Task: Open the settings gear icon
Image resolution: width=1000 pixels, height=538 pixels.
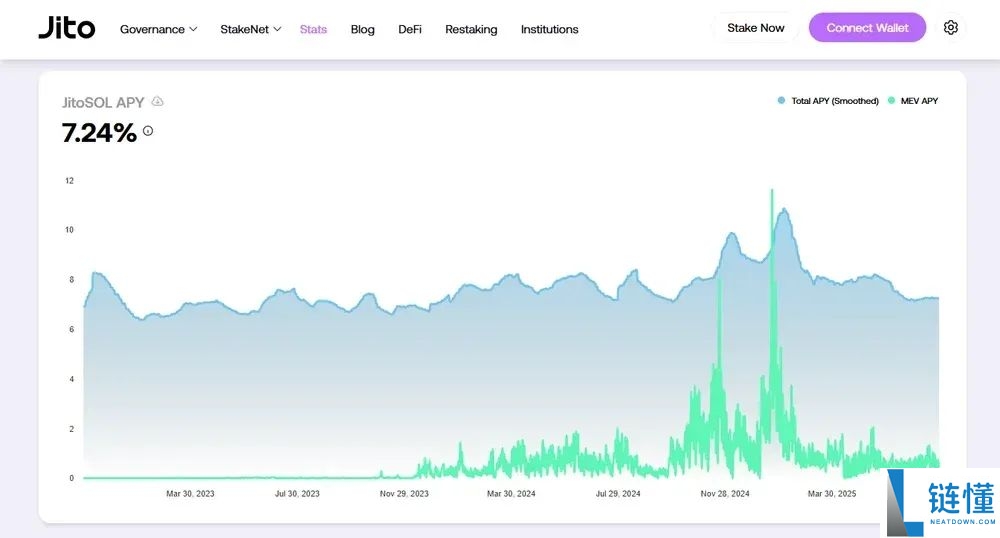Action: click(x=950, y=28)
